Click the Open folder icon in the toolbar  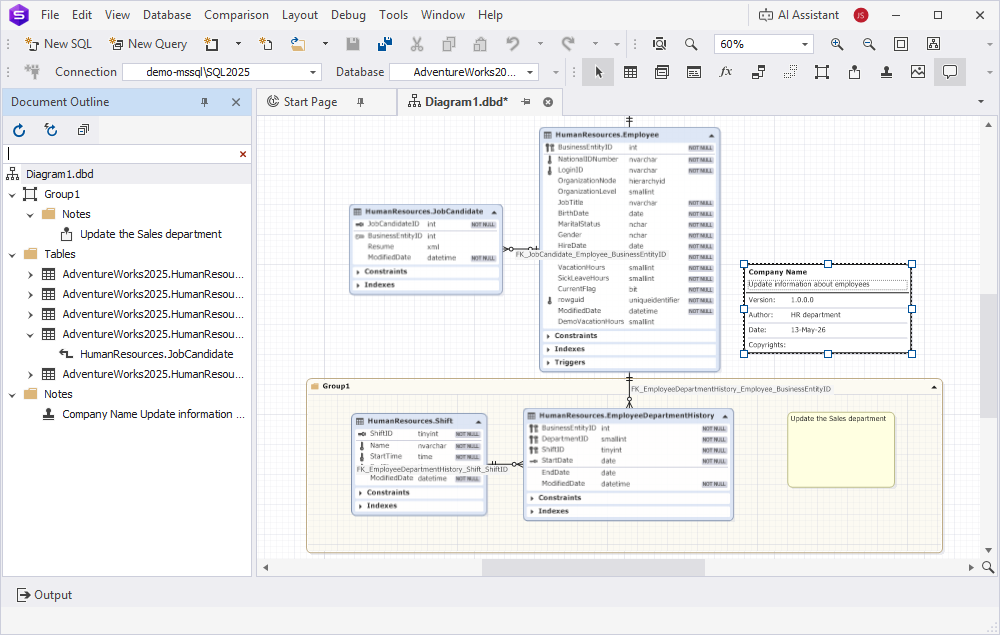297,44
